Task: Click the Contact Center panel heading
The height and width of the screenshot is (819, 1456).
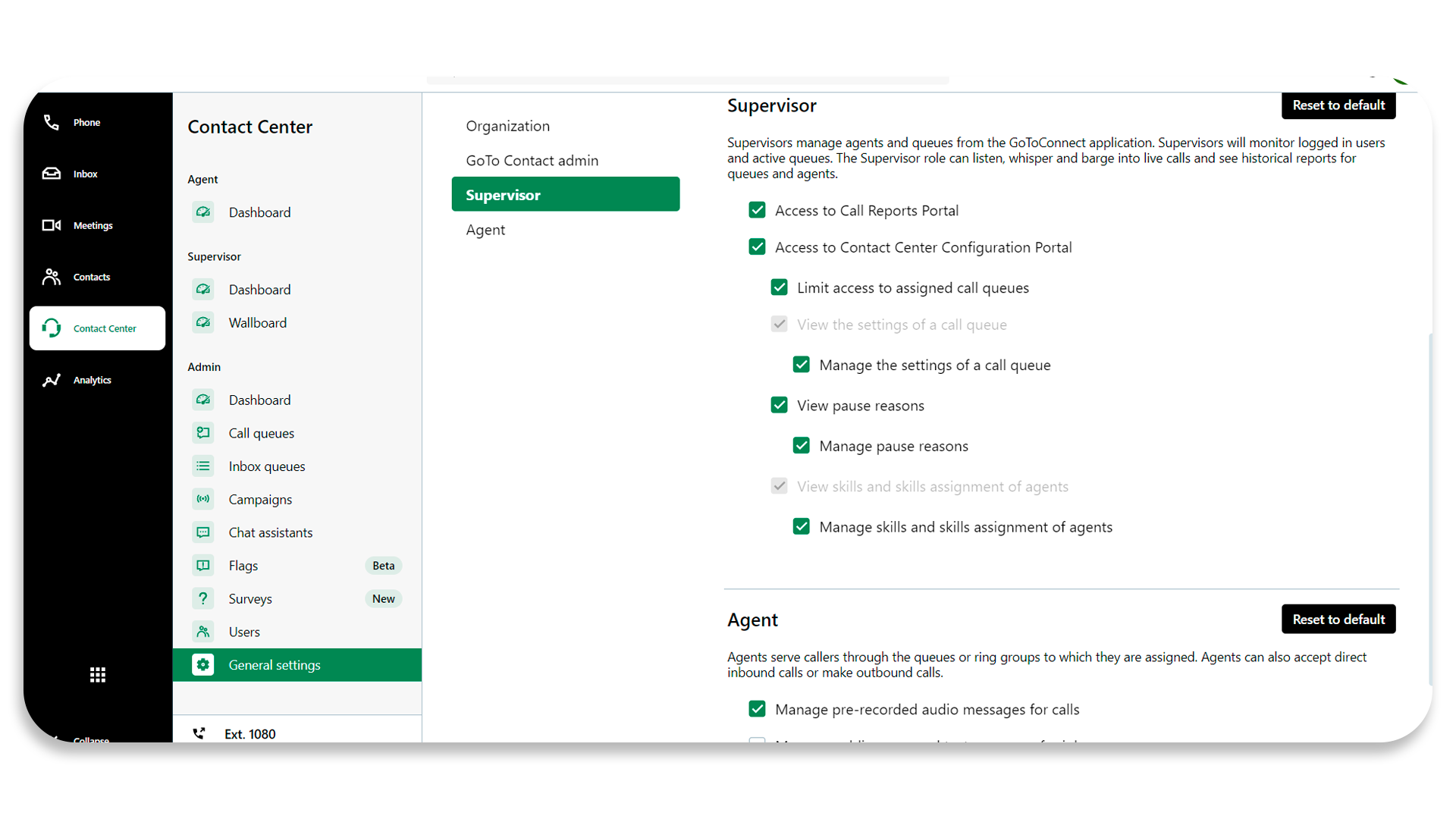Action: coord(249,127)
